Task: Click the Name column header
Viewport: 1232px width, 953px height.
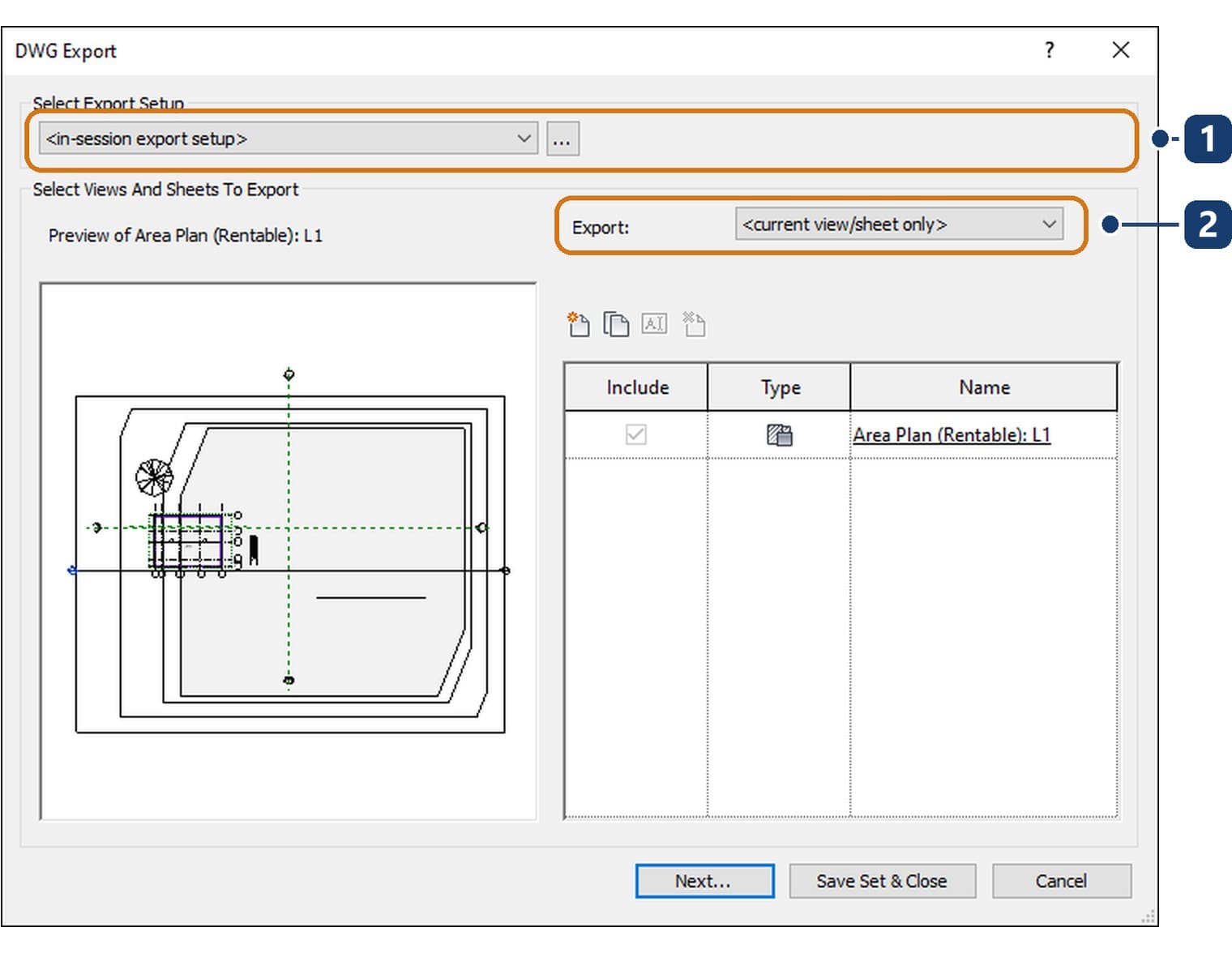Action: point(984,387)
